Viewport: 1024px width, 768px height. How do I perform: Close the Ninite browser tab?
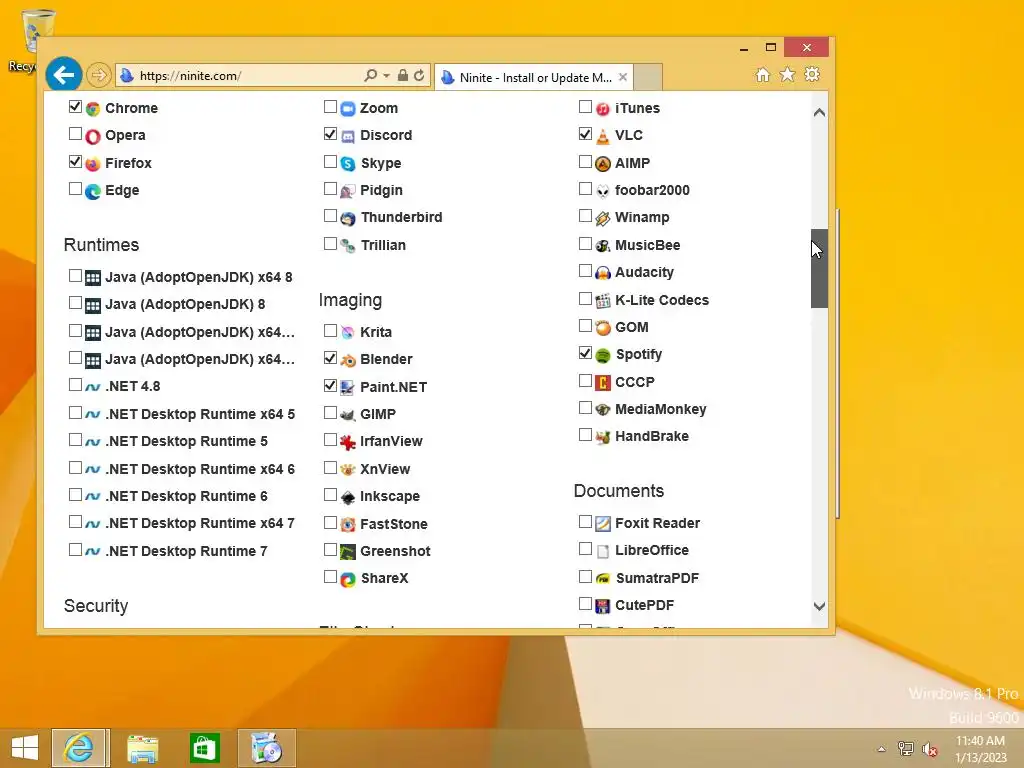coord(623,77)
